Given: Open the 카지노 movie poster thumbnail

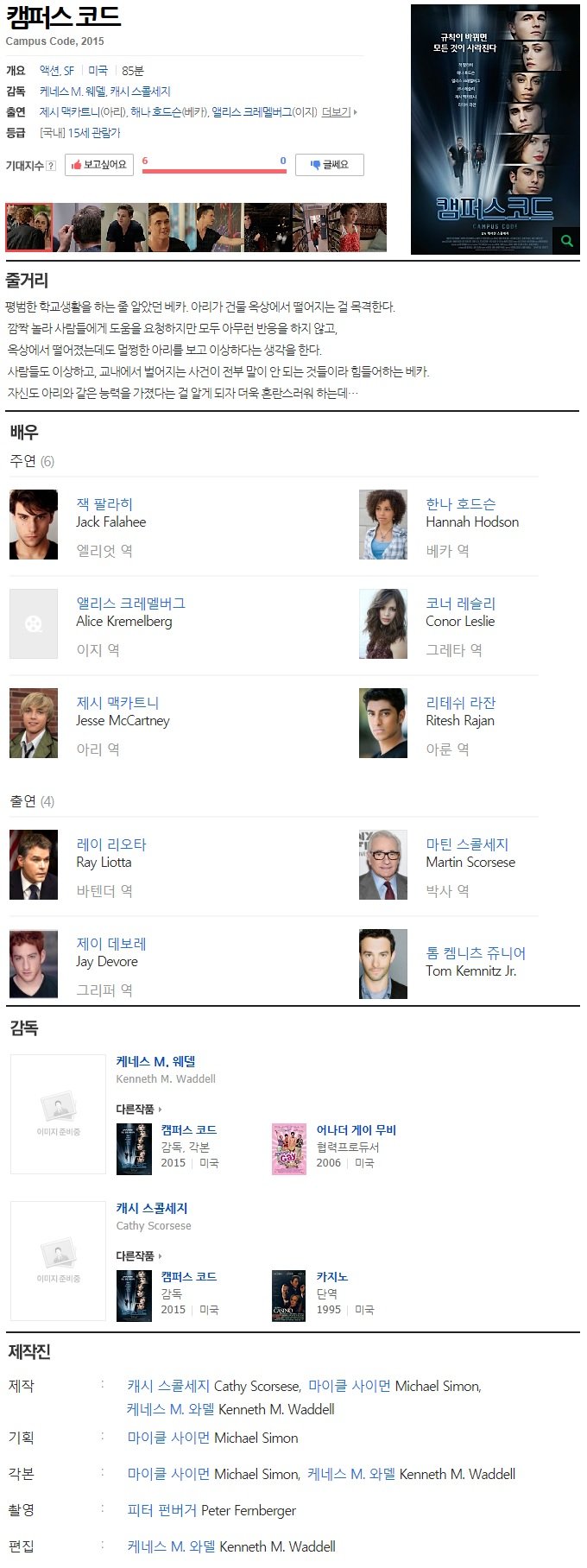Looking at the screenshot, I should (289, 1295).
